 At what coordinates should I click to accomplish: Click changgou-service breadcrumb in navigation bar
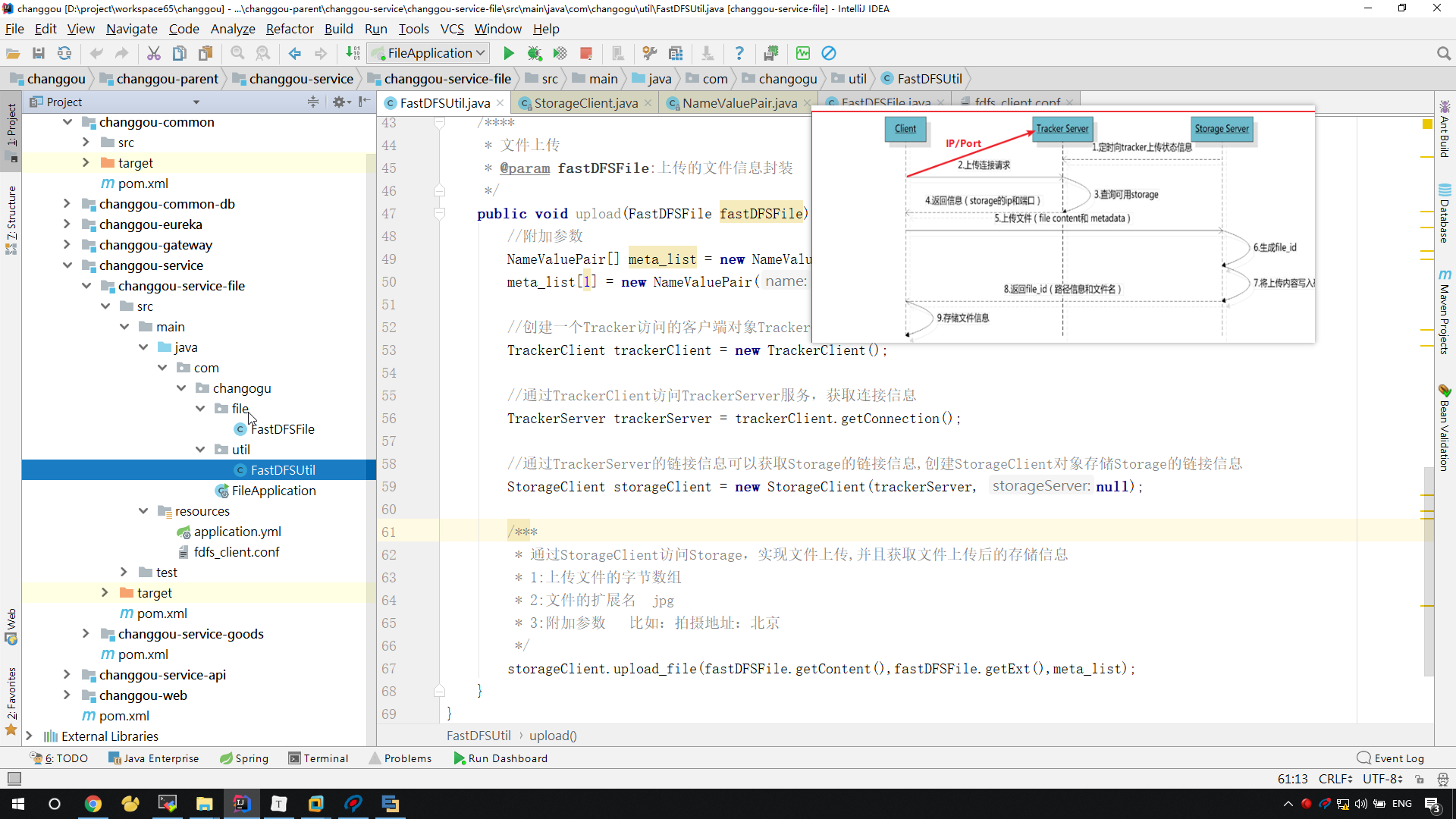(x=301, y=79)
